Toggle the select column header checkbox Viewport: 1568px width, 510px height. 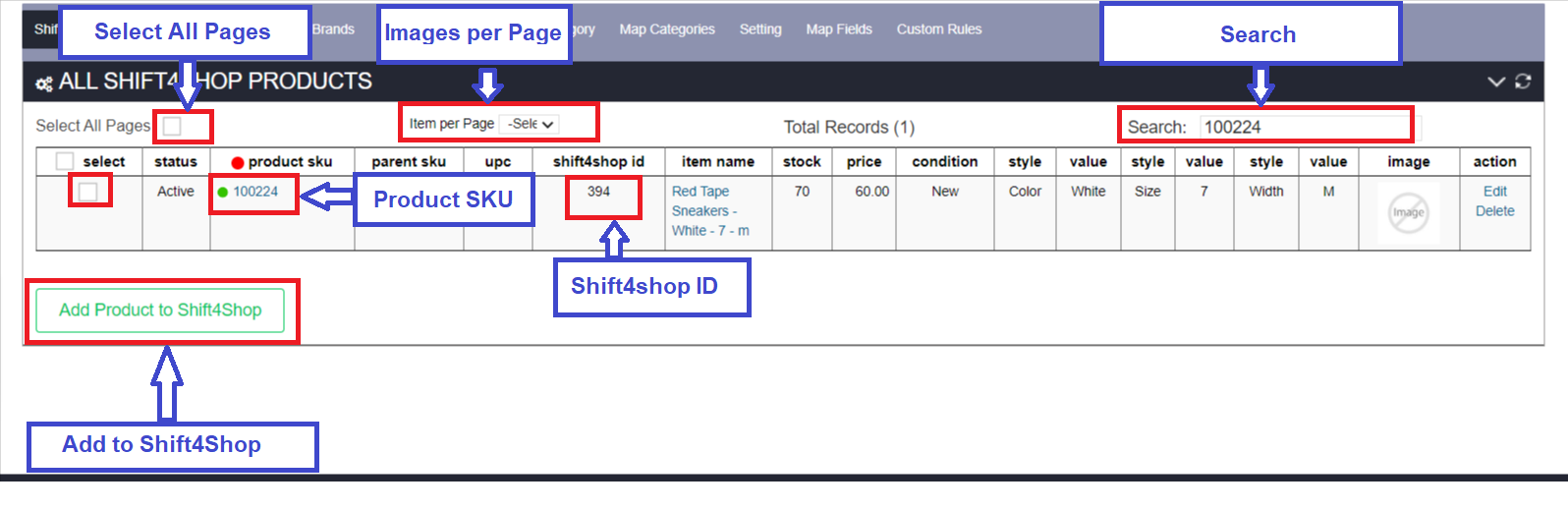pos(65,161)
